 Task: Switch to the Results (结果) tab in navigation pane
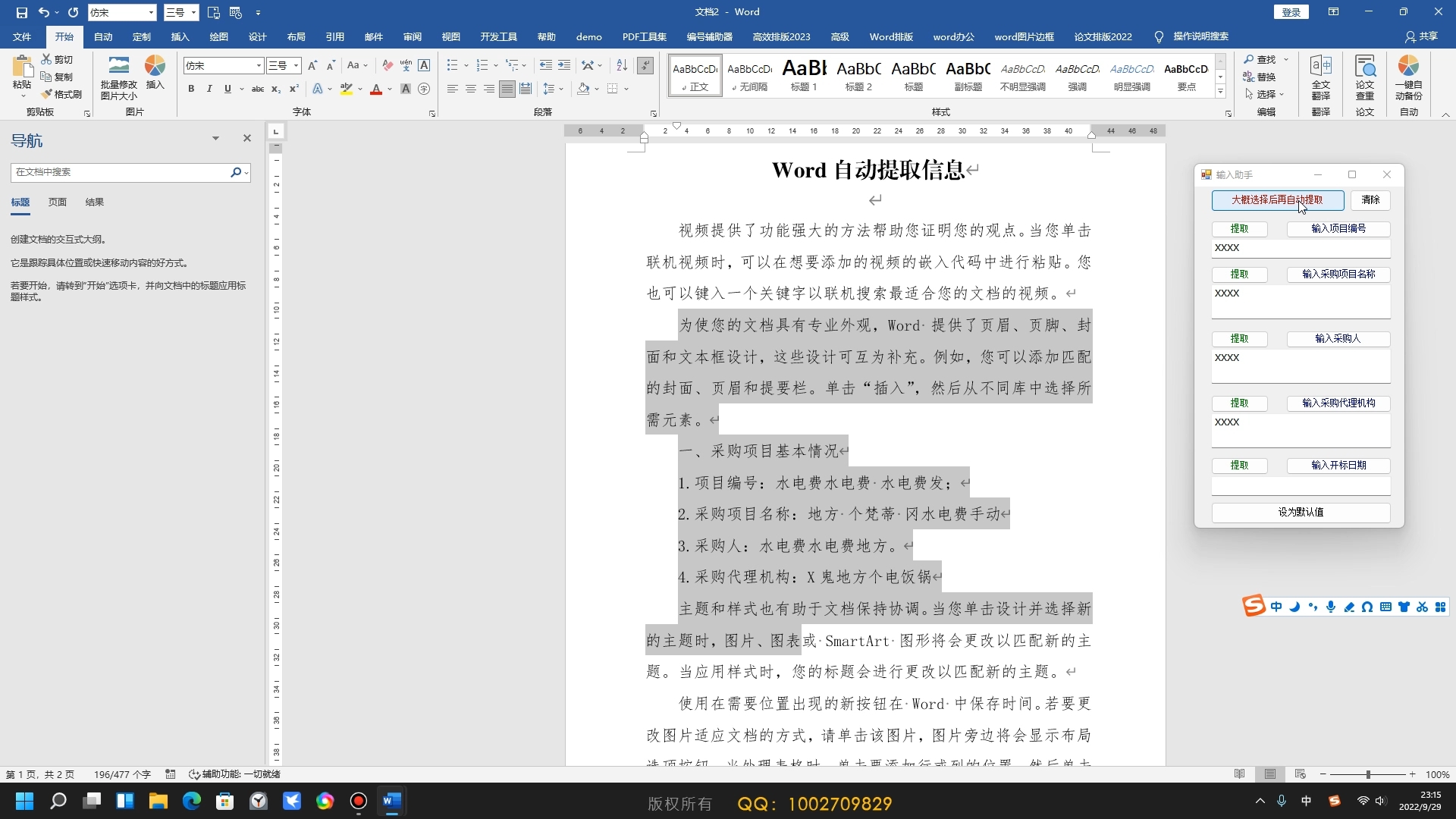95,202
